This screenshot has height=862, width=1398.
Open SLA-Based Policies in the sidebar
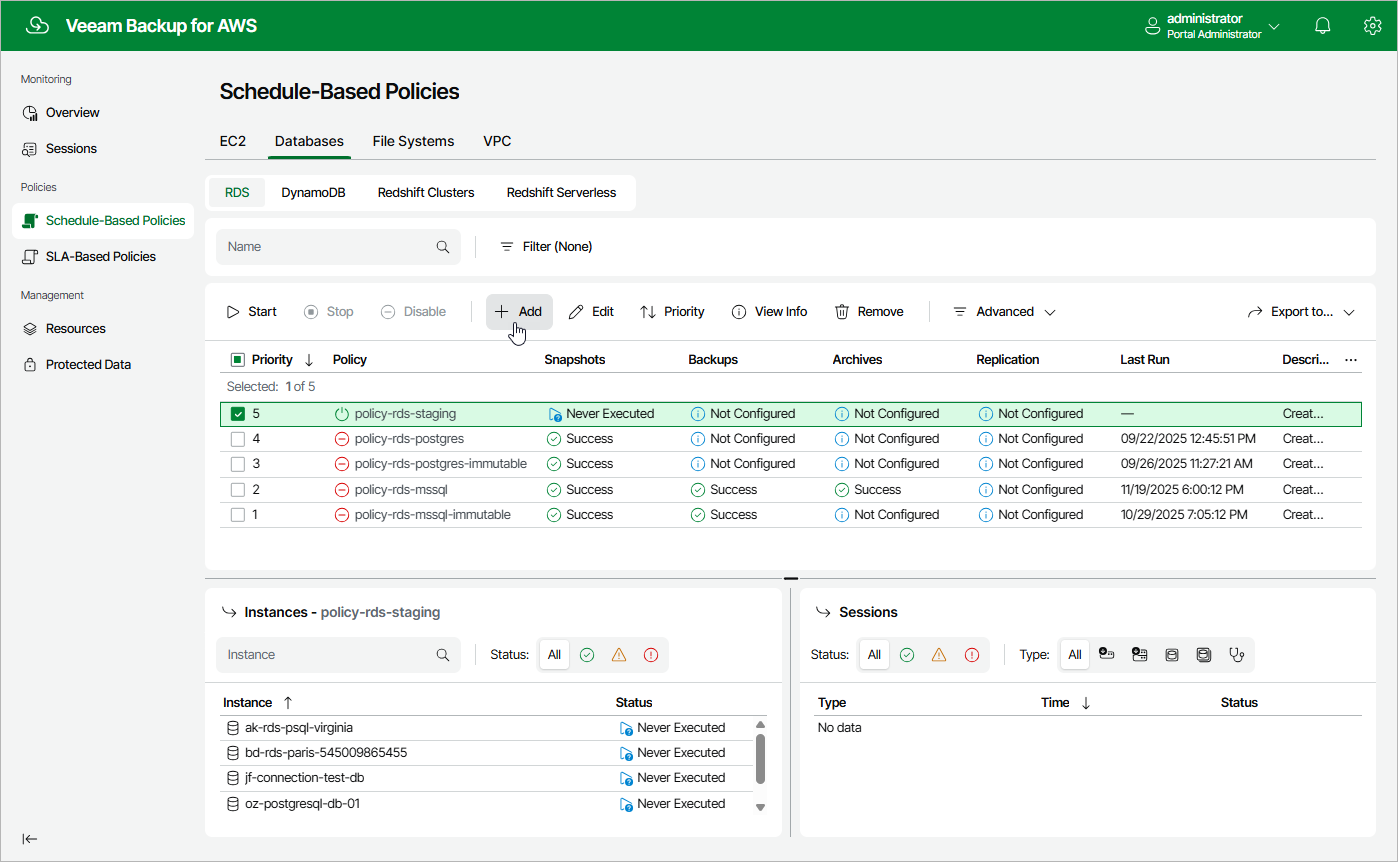tap(103, 257)
